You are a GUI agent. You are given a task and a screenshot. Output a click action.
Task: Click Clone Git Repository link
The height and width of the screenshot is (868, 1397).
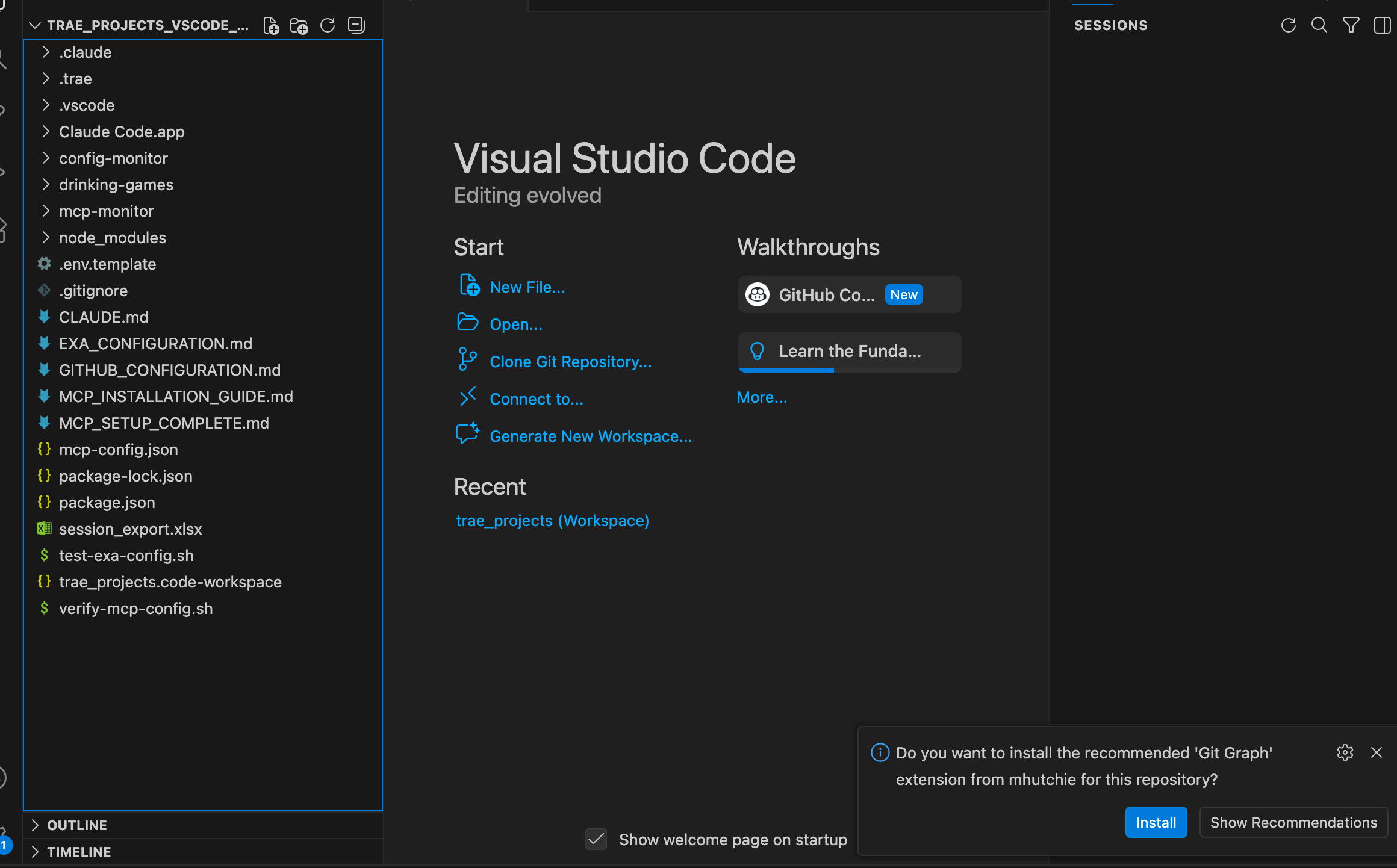coord(570,362)
